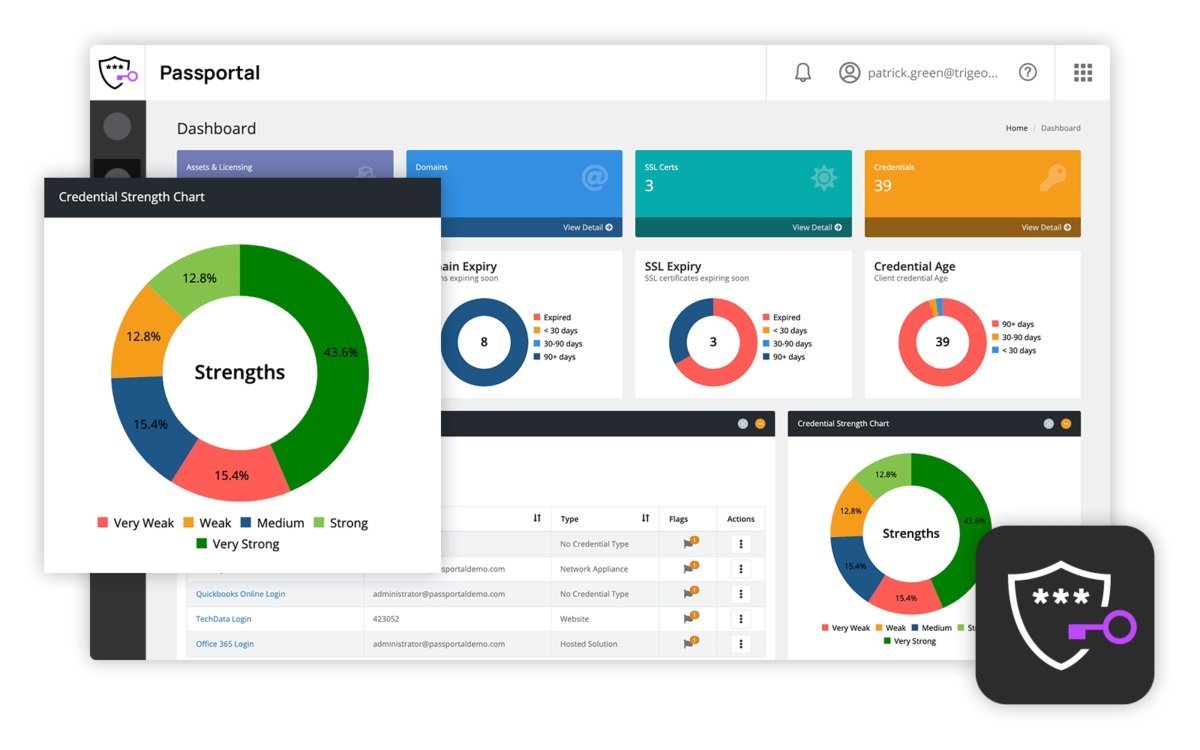Click View Detail on Credentials card
This screenshot has height=750, width=1200.
[x=1046, y=227]
